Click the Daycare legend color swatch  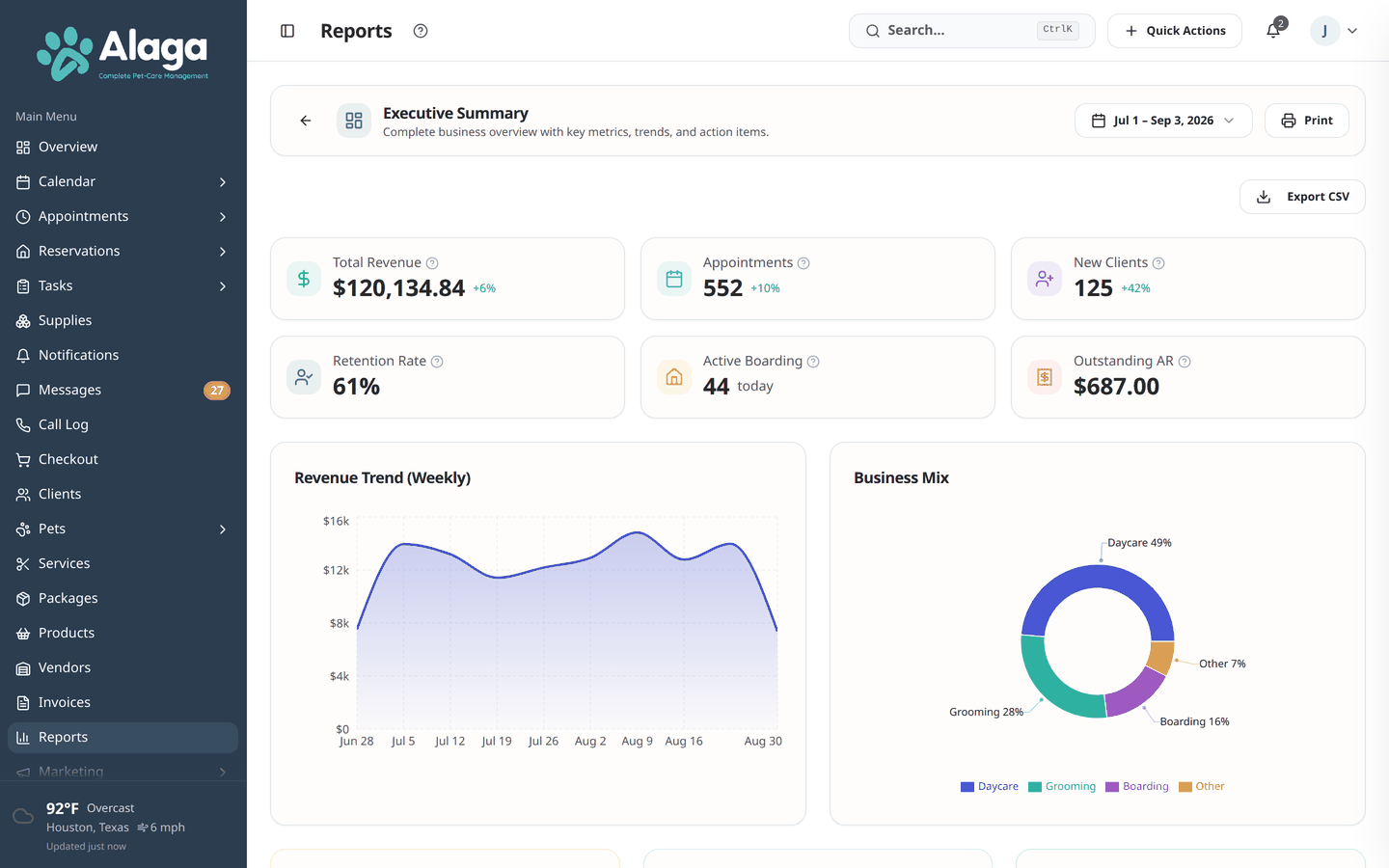(967, 787)
